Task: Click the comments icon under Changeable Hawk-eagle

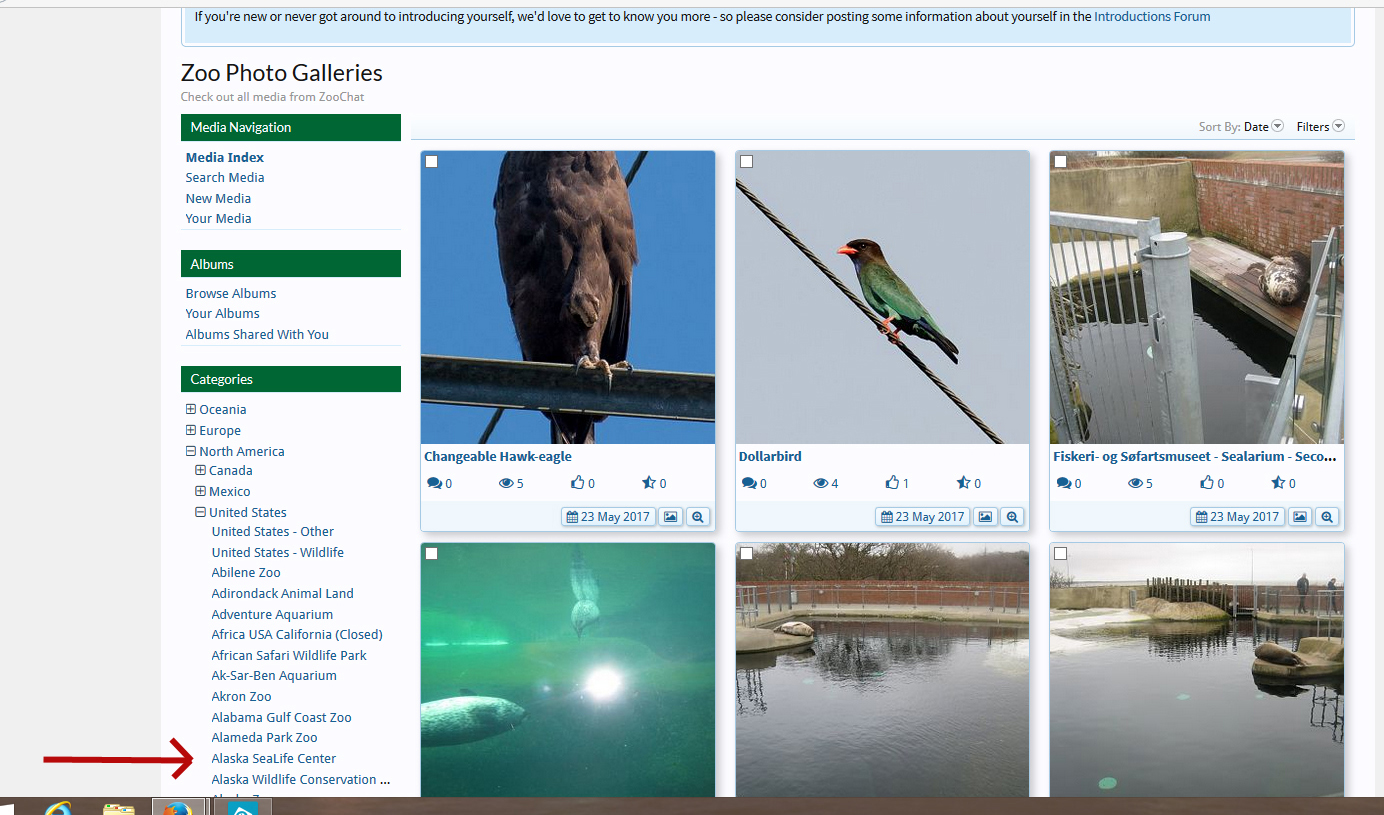Action: click(434, 483)
